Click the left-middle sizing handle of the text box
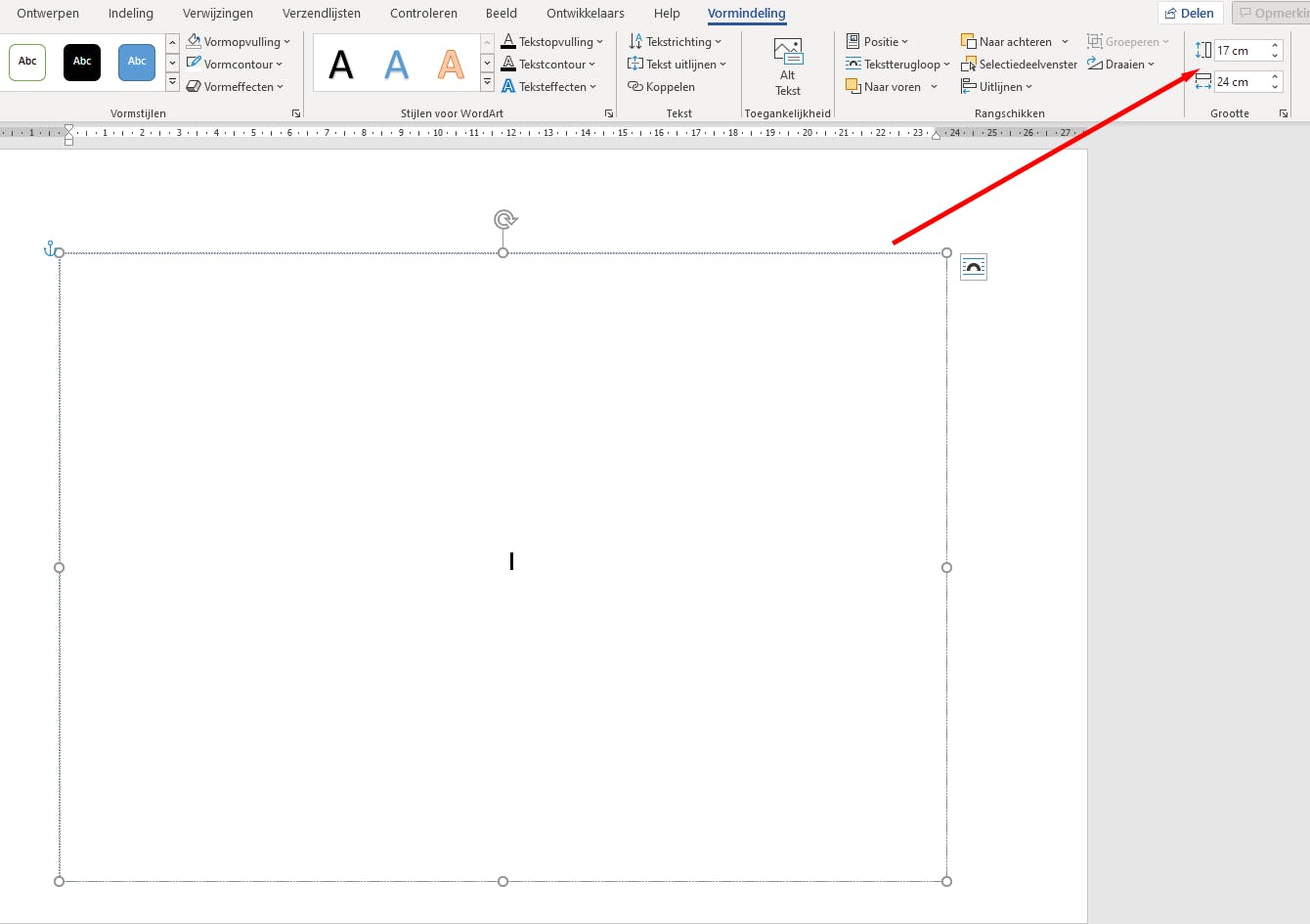 click(60, 567)
